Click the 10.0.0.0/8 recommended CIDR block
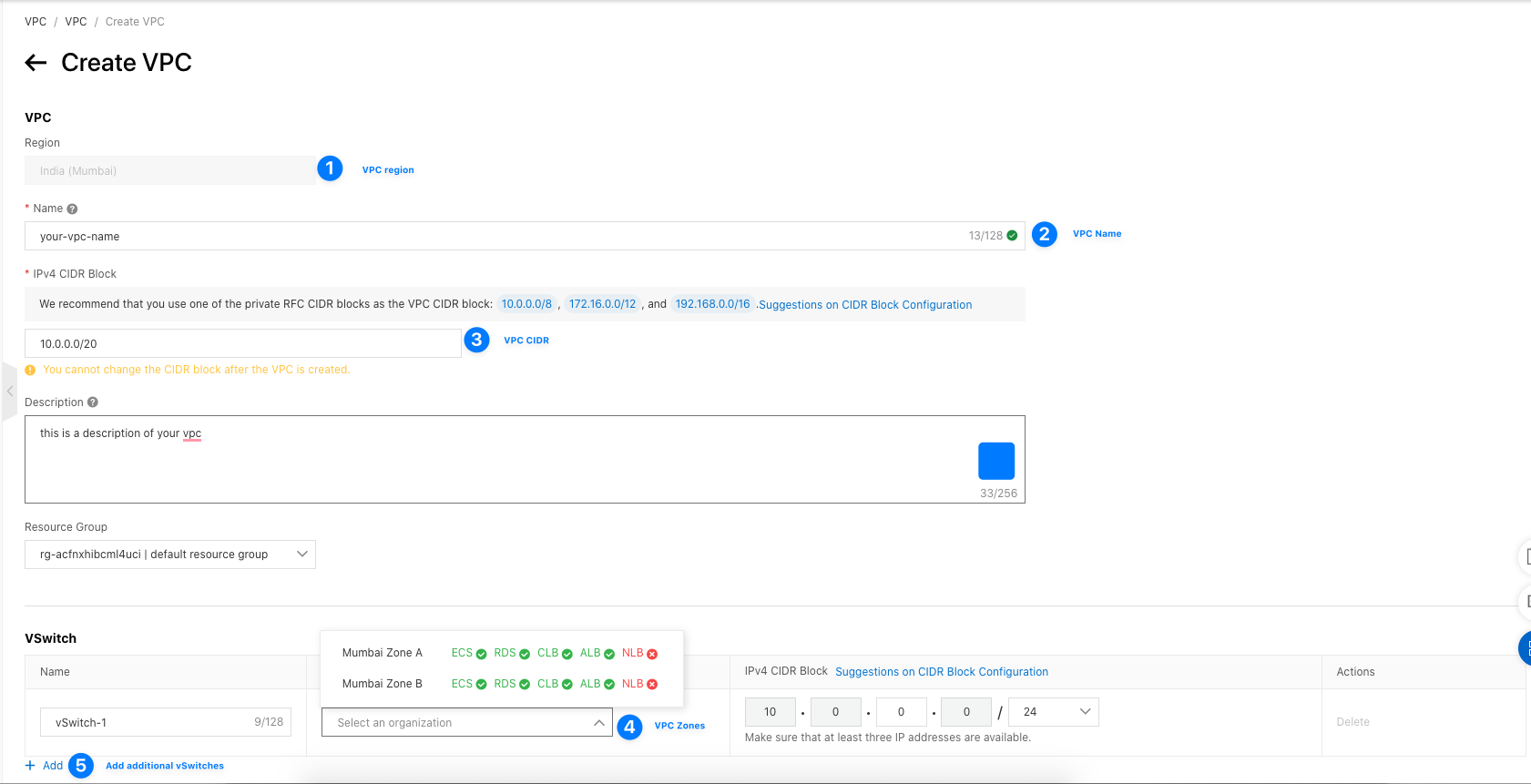The height and width of the screenshot is (784, 1531). (526, 304)
